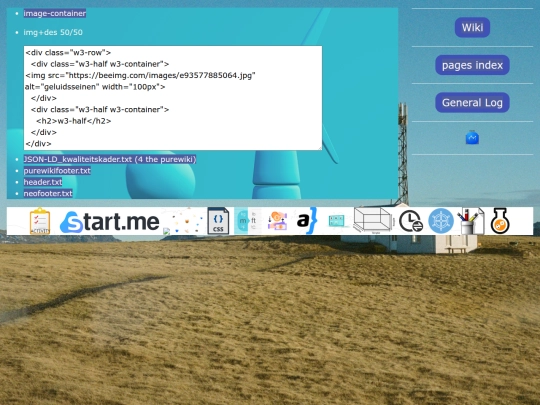
Task: Open the black 'a' with blue brace icon
Action: point(307,221)
